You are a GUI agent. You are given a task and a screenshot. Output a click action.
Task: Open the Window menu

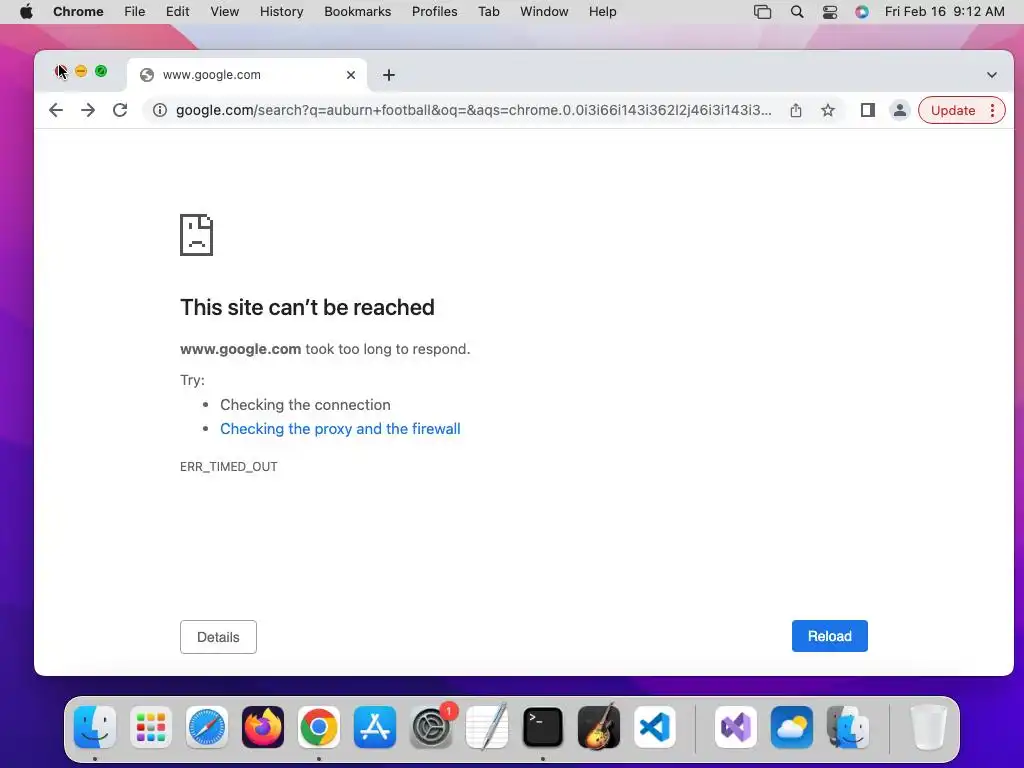click(544, 12)
